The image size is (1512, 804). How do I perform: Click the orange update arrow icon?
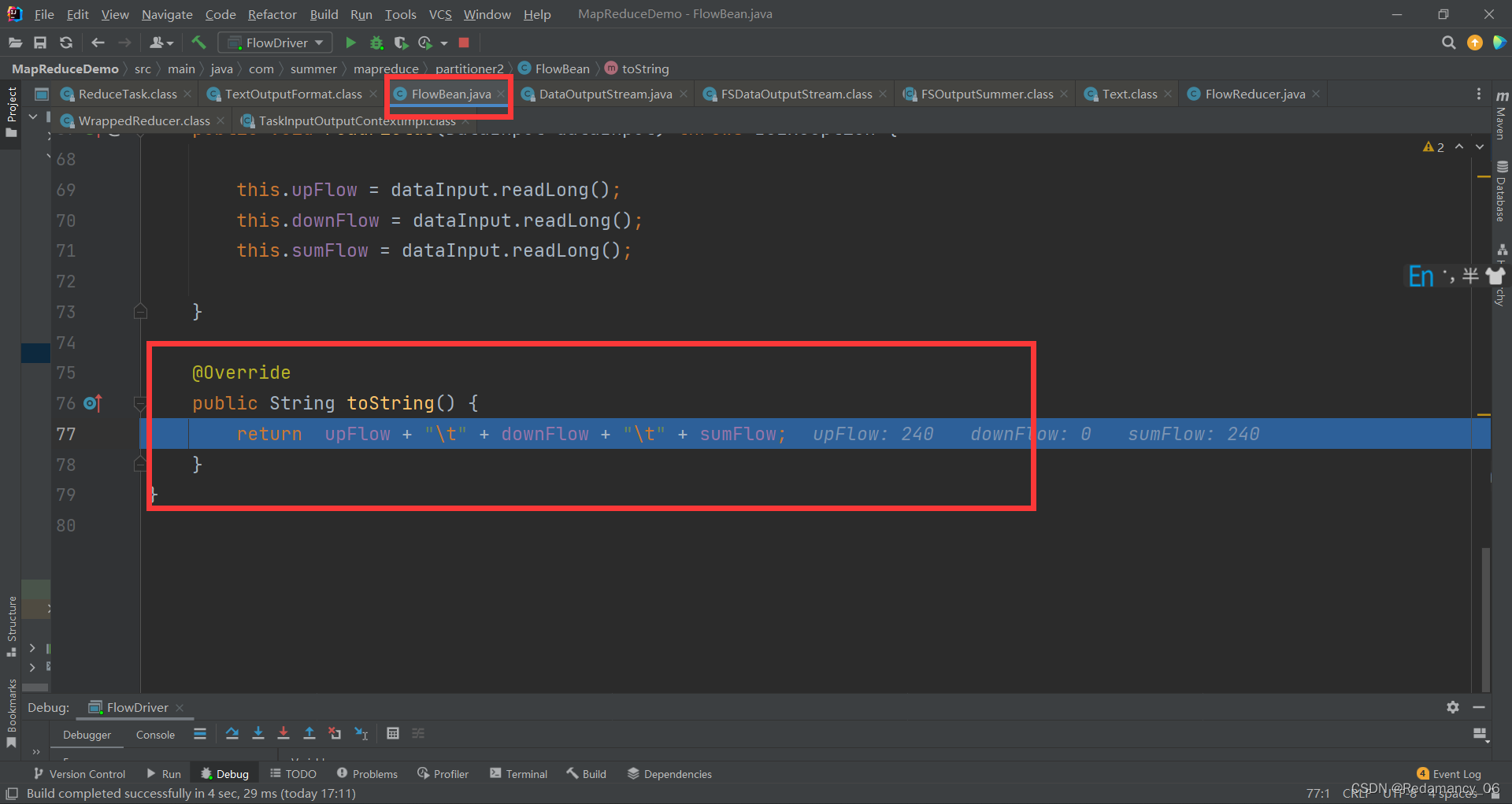(1475, 43)
